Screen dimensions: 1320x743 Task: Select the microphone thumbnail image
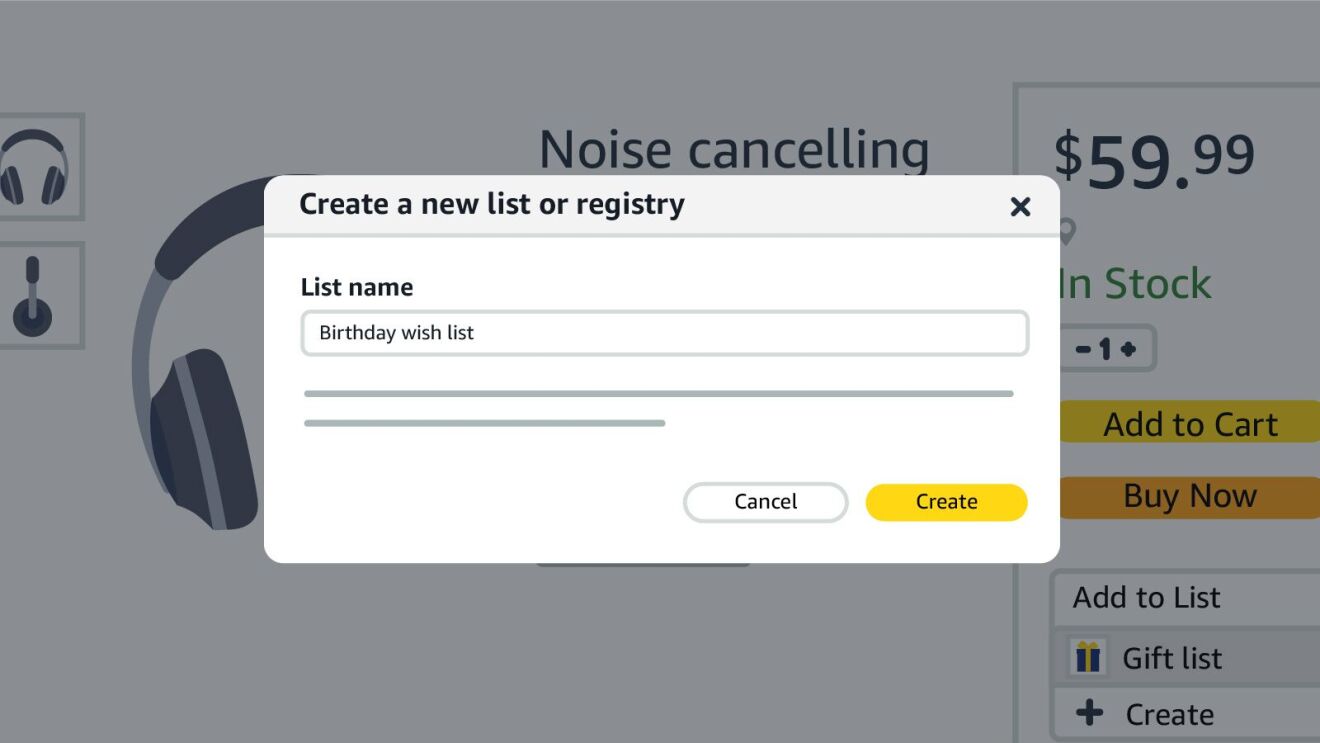(32, 297)
